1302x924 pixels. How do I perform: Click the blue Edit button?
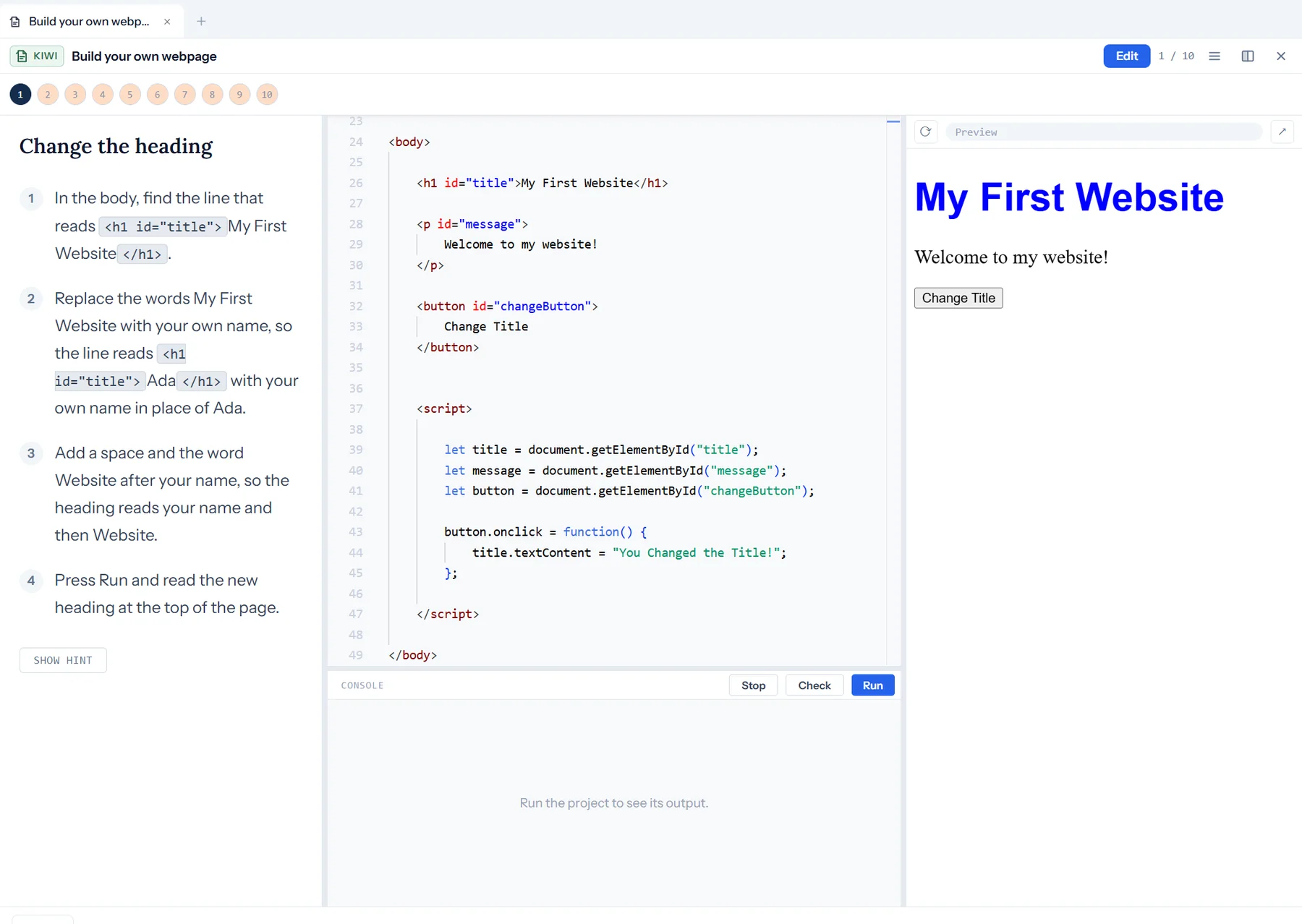click(1126, 56)
